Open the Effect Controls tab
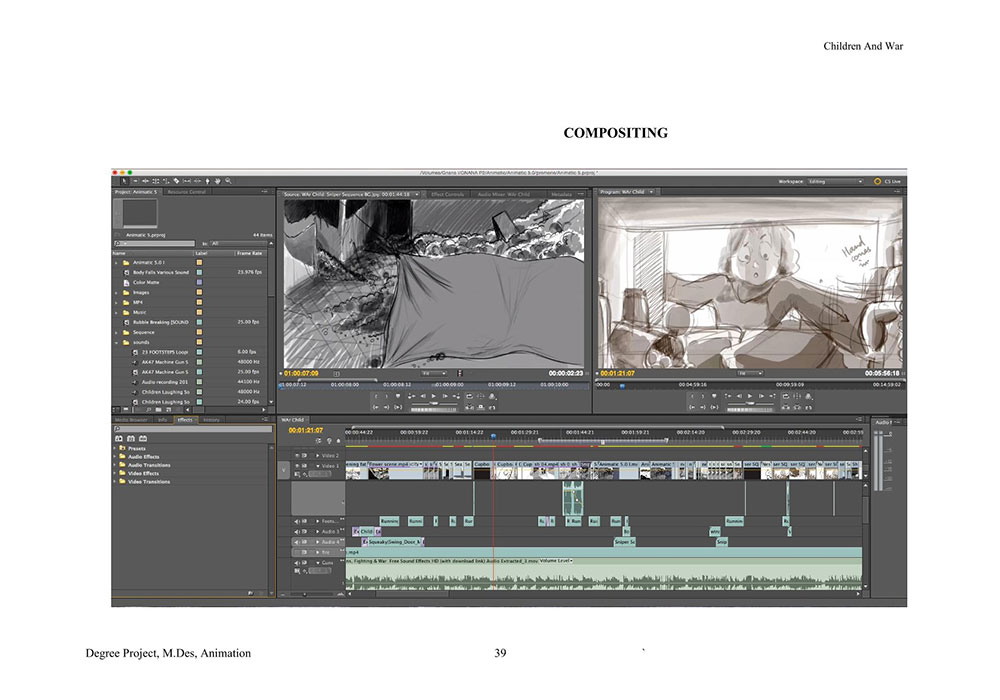 447,193
